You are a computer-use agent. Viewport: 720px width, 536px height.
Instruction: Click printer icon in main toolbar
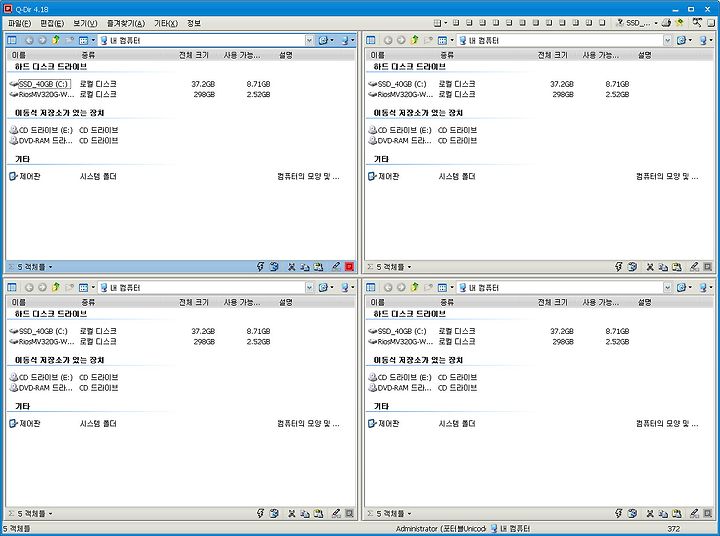666,23
